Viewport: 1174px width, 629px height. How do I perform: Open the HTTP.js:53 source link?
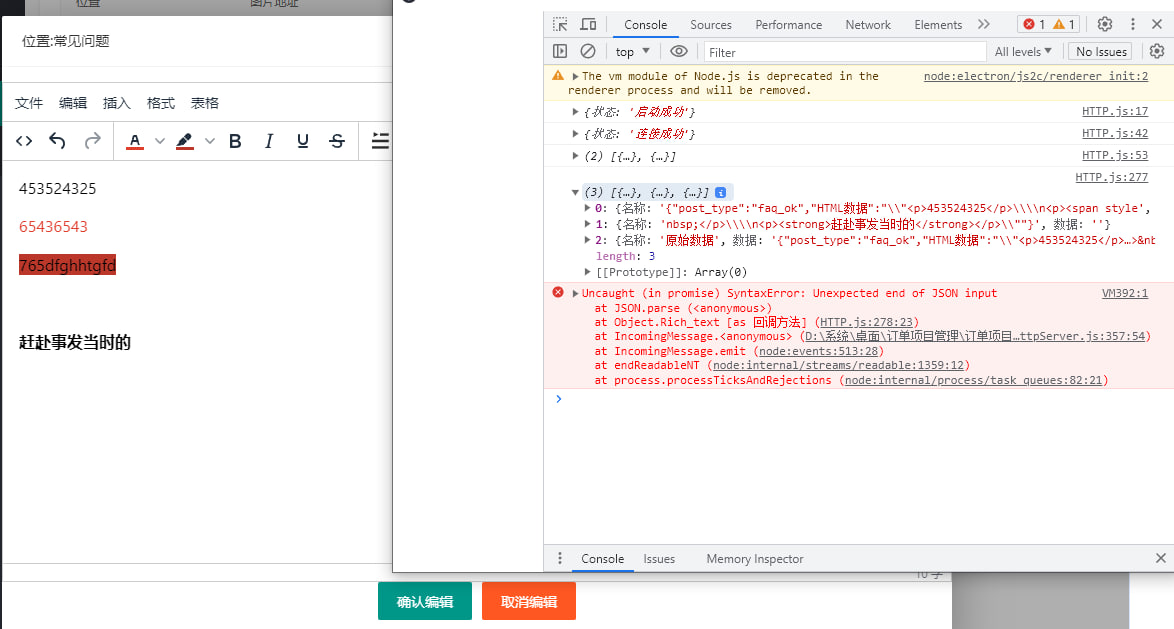(1115, 155)
